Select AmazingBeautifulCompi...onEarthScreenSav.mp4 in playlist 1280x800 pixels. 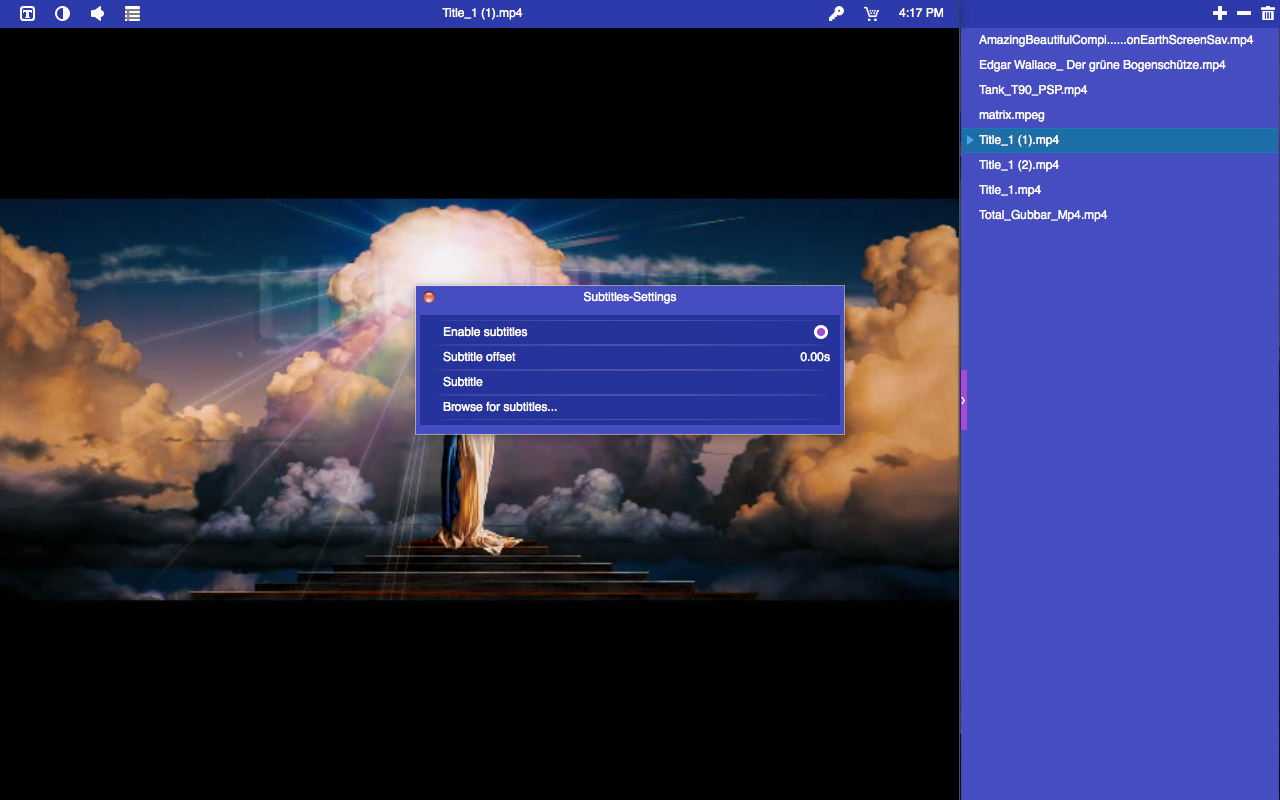[x=1120, y=40]
